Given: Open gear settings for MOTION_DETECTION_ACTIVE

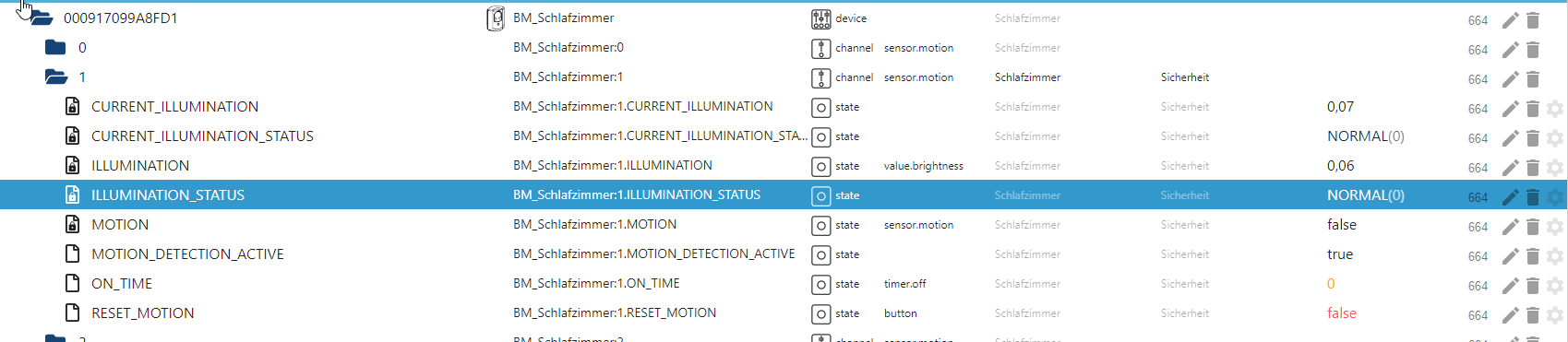Looking at the screenshot, I should pos(1555,256).
